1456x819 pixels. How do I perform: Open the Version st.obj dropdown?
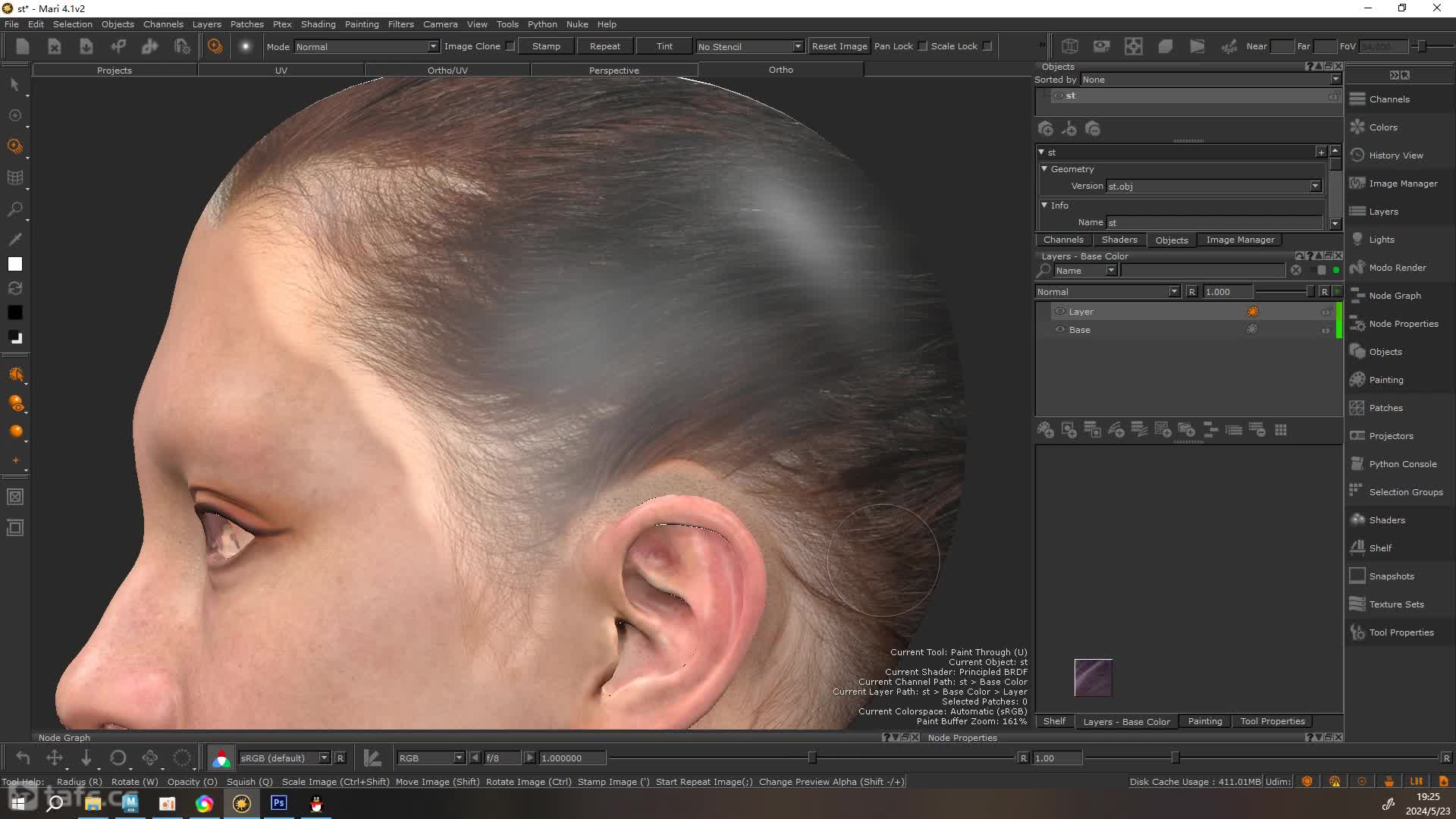click(1213, 186)
